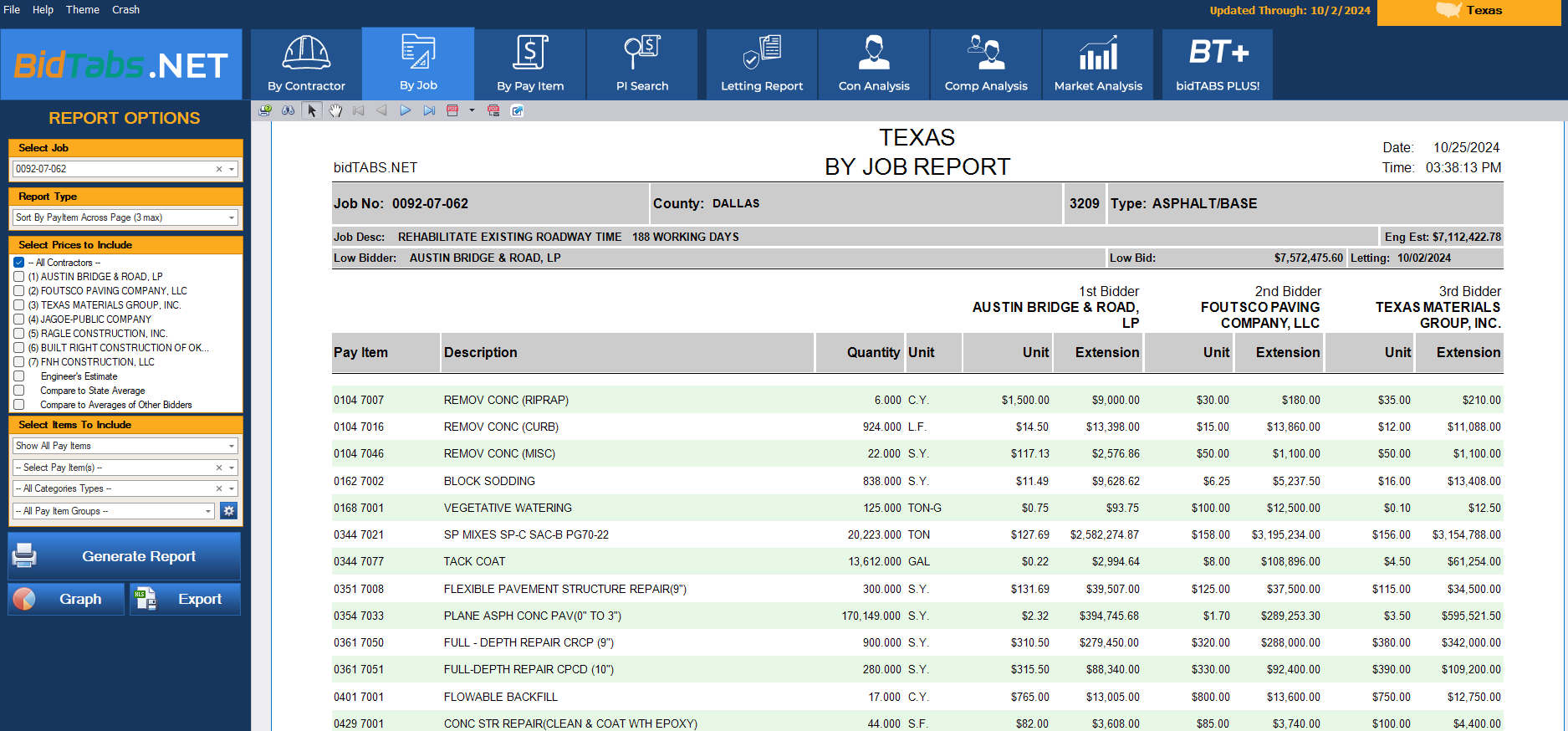Open the File menu

point(12,10)
